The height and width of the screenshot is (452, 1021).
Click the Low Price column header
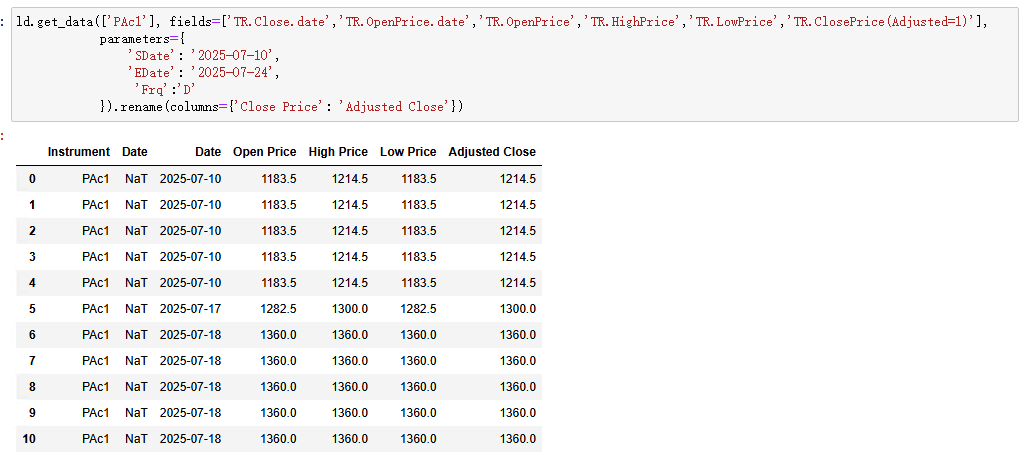tap(408, 152)
